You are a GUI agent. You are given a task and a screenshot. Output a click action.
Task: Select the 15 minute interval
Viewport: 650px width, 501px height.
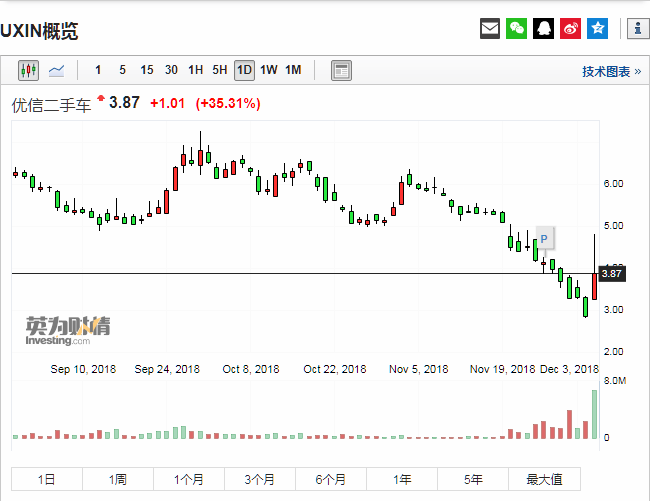[x=147, y=70]
